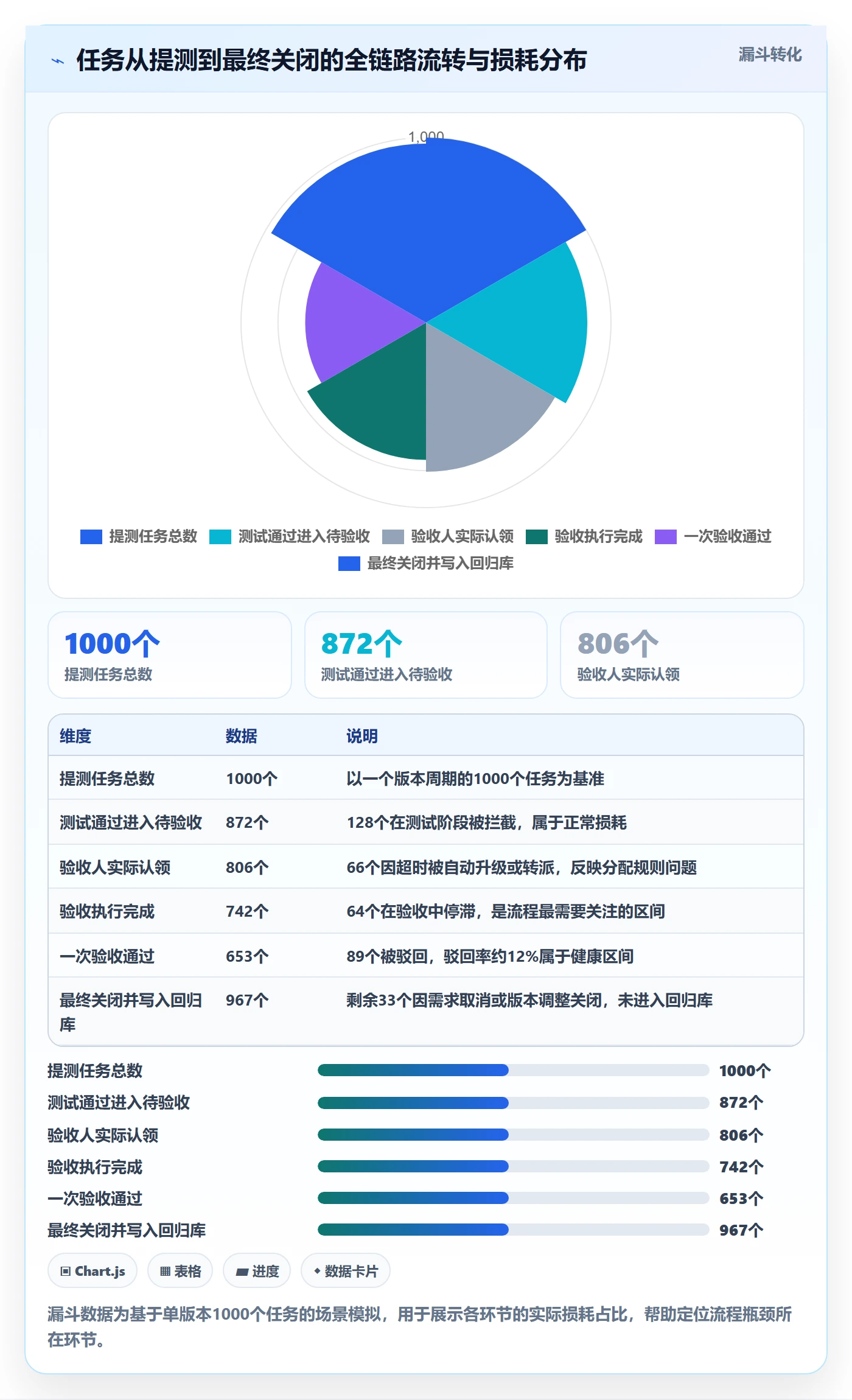Click description starting 剩余33个因需求取消
Viewport: 852px width, 1400px height.
click(529, 1000)
